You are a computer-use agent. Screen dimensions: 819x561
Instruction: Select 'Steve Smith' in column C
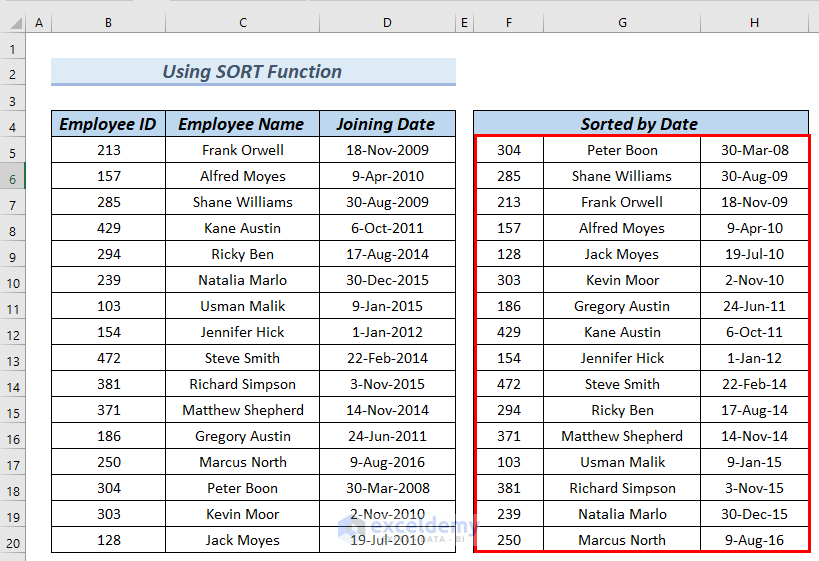[x=242, y=358]
